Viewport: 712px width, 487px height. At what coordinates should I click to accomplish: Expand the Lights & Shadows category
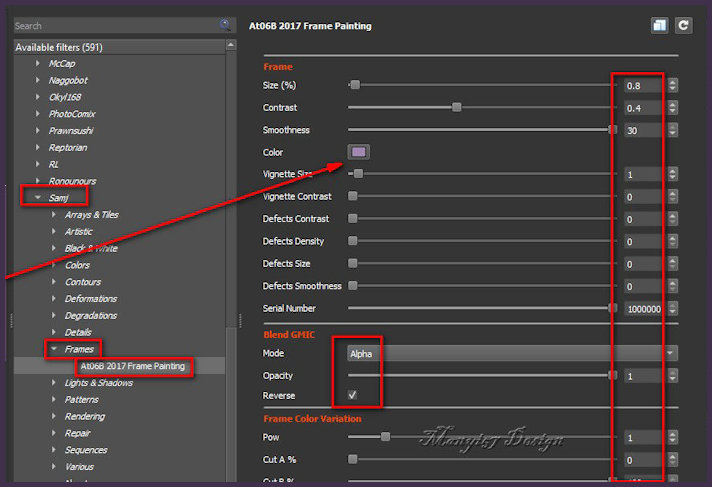tap(53, 383)
